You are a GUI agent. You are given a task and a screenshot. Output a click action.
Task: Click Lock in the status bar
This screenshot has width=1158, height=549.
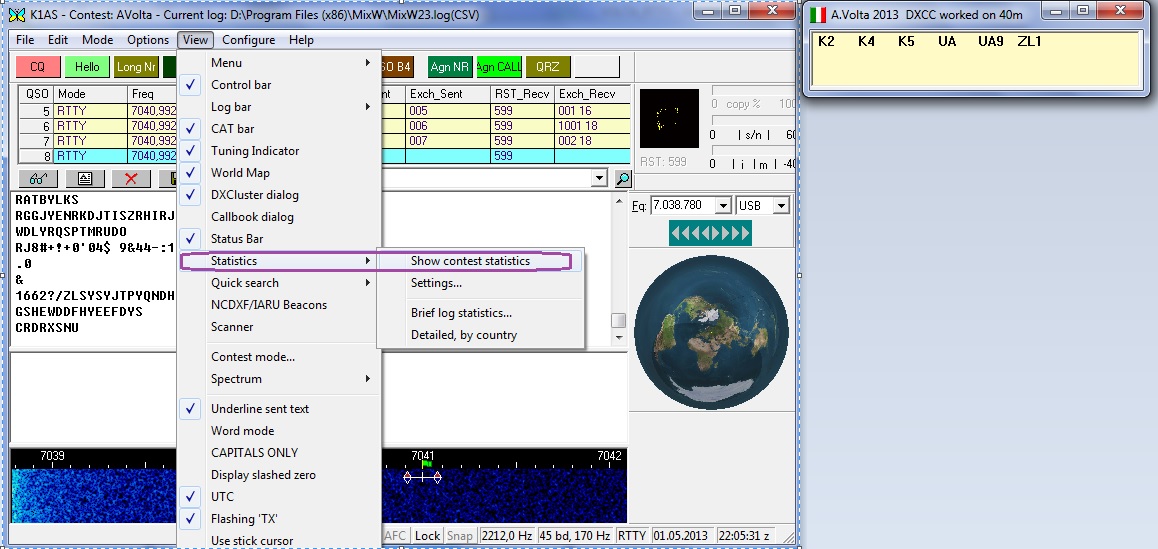(x=427, y=535)
